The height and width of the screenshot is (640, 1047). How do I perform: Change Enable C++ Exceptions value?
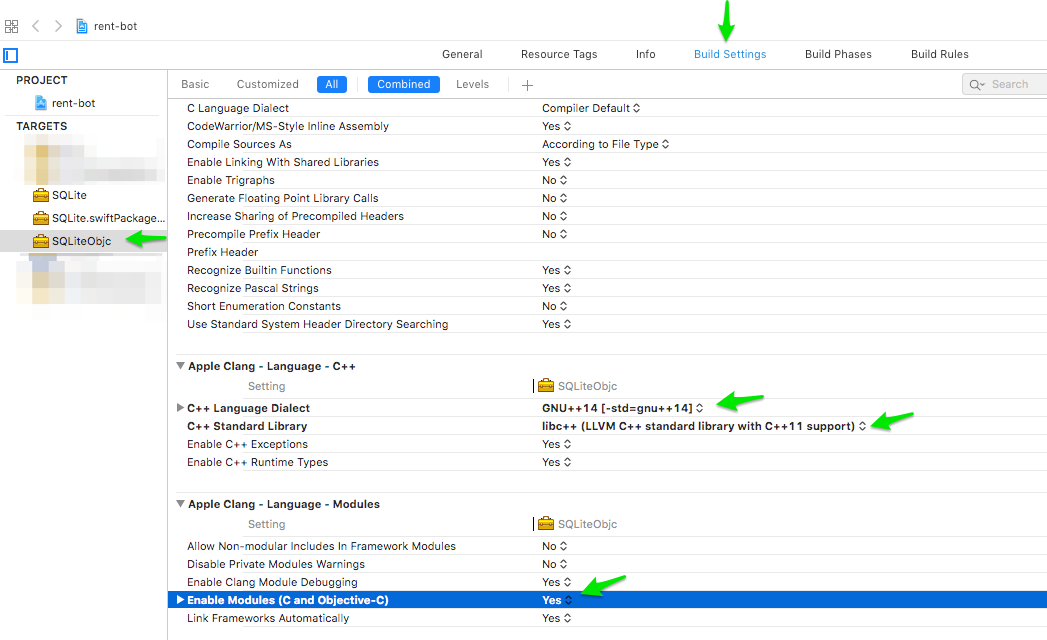(x=556, y=444)
